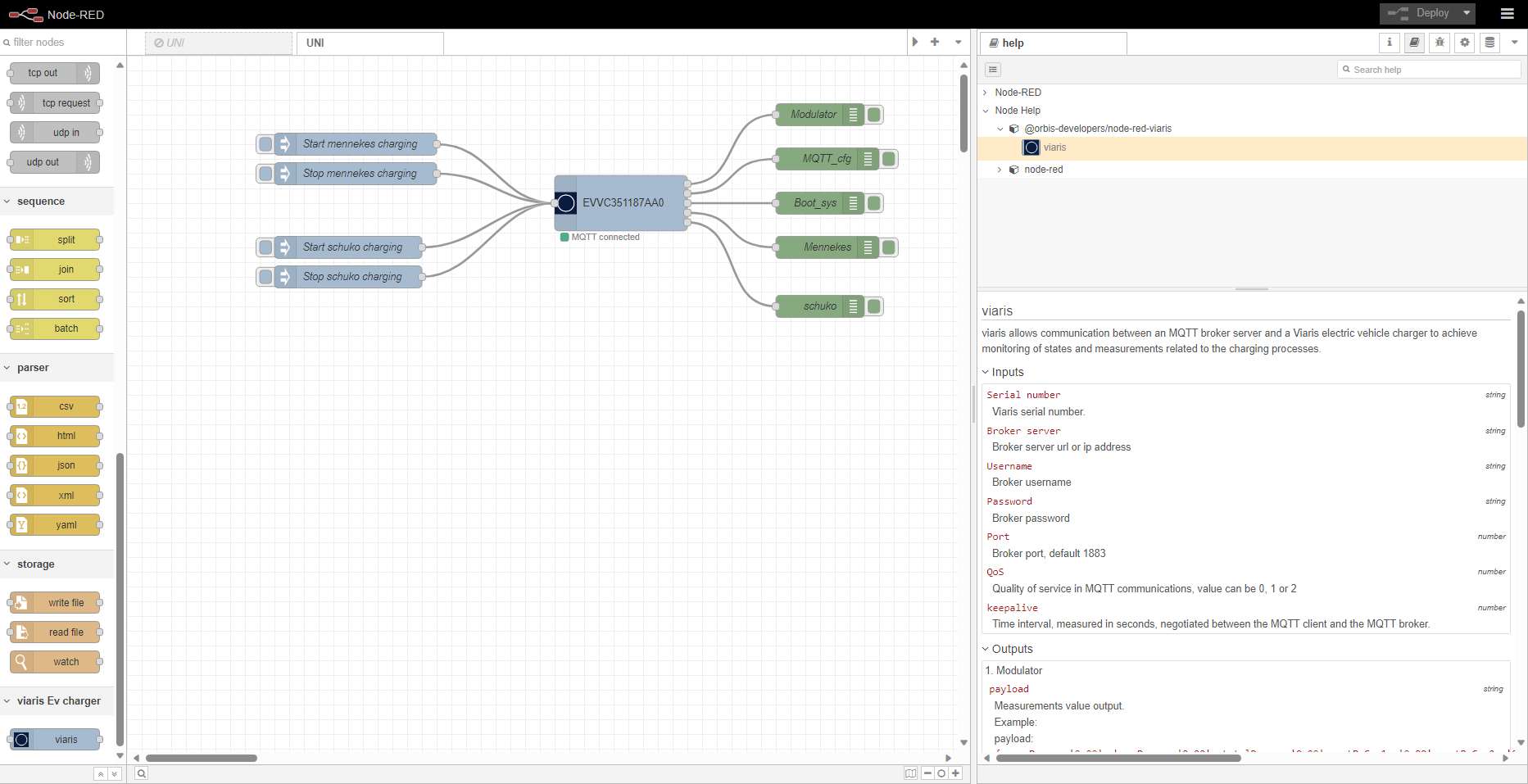Toggle the Boot_sys debug output button

pyautogui.click(x=874, y=203)
